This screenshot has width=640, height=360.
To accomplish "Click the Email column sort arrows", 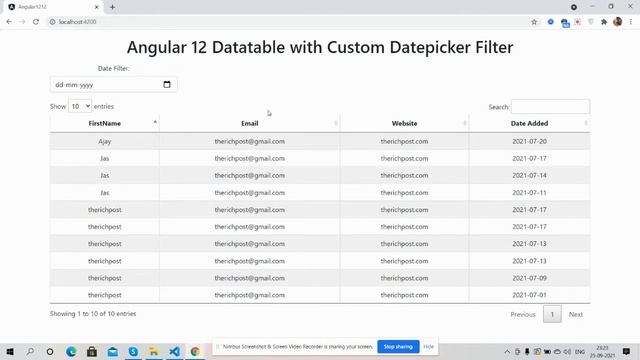I will click(336, 123).
